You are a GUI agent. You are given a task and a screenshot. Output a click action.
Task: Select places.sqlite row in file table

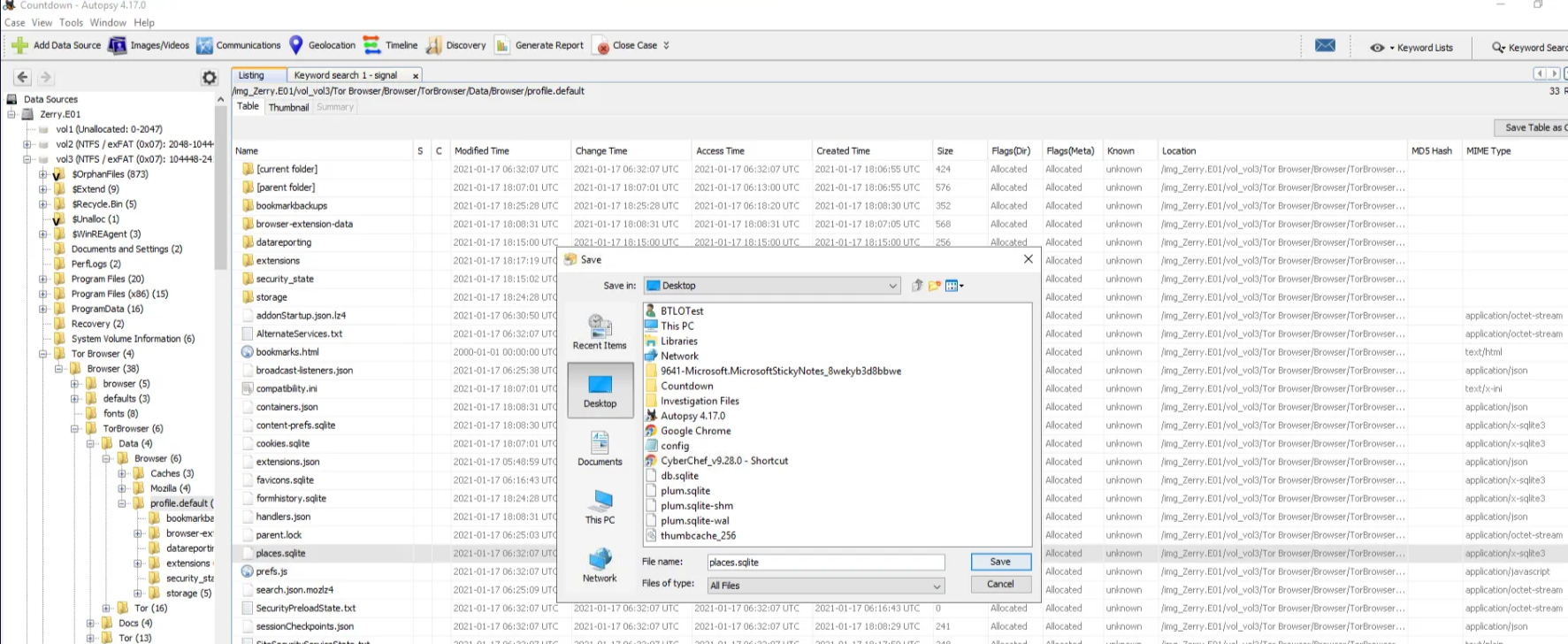tap(900, 554)
